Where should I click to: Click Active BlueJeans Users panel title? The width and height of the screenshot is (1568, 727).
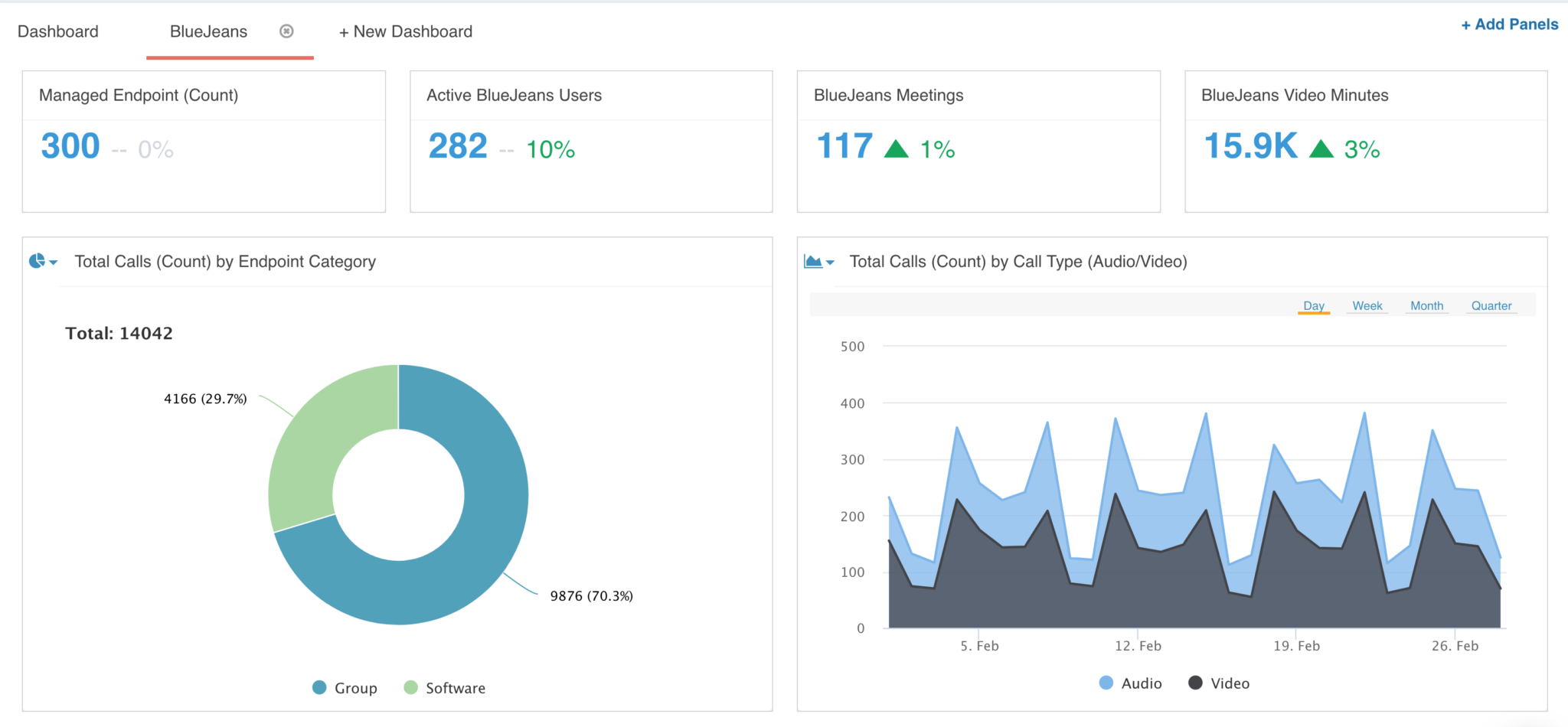(x=514, y=95)
